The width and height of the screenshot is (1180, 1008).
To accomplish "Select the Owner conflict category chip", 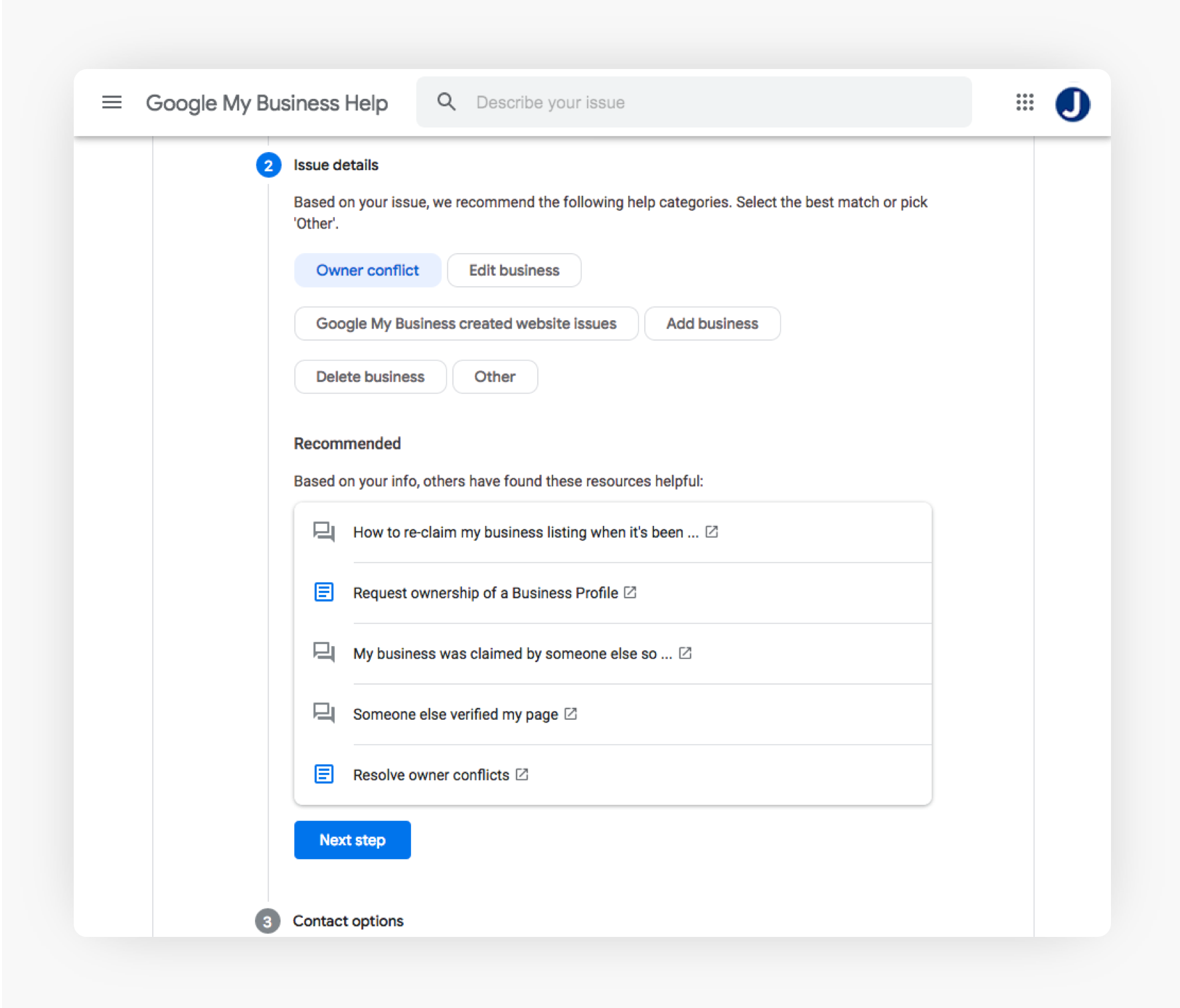I will coord(367,270).
